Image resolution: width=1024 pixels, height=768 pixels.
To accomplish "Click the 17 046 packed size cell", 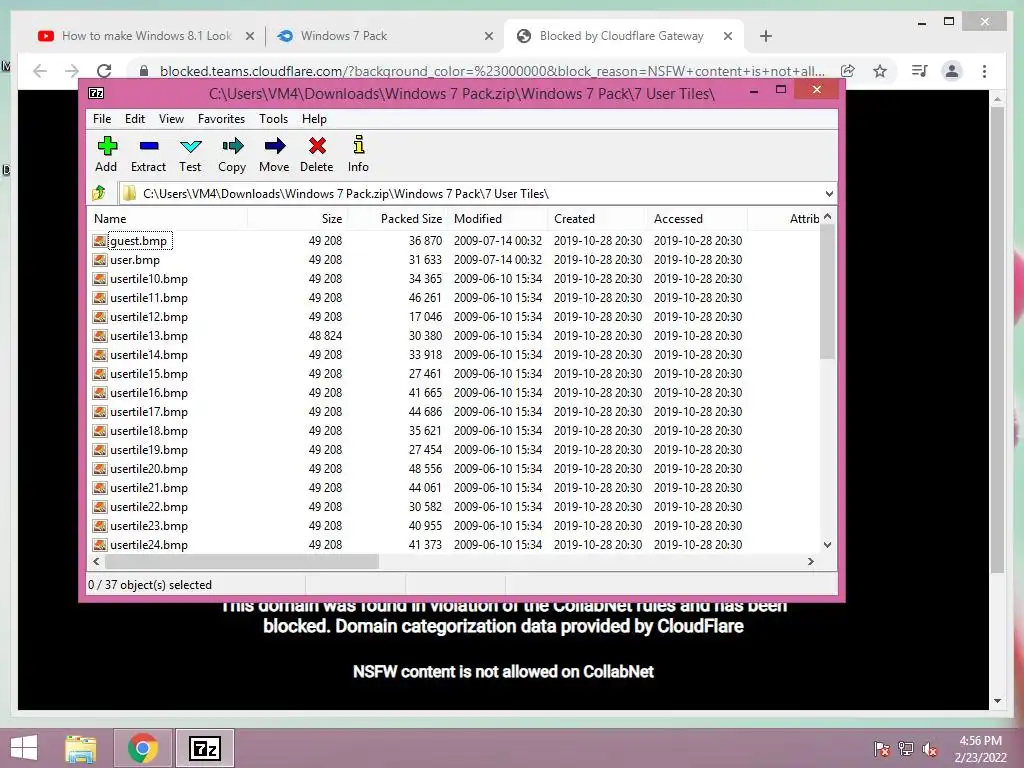I will pyautogui.click(x=425, y=317).
